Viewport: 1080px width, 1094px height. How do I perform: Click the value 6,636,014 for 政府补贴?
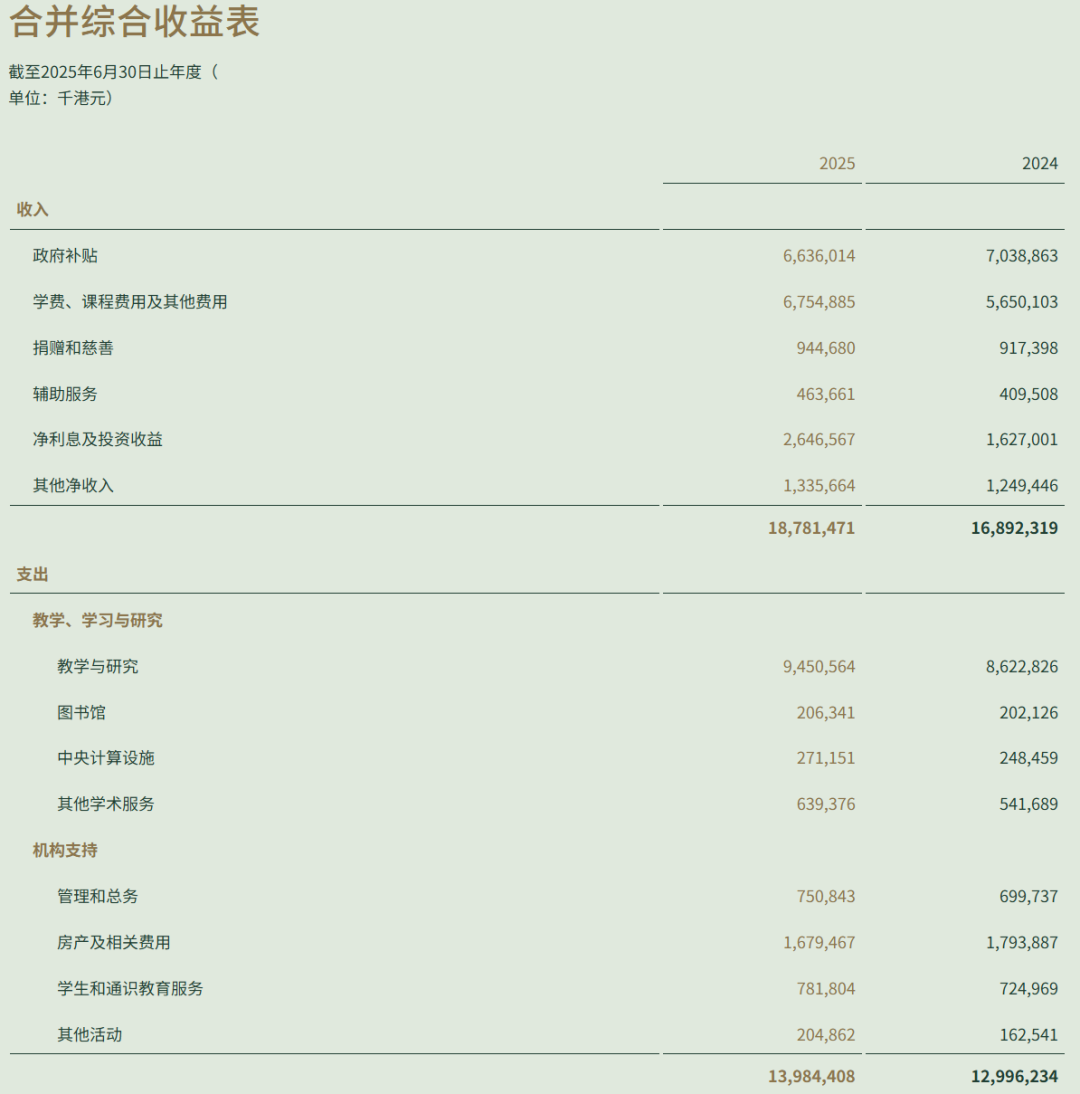click(818, 255)
